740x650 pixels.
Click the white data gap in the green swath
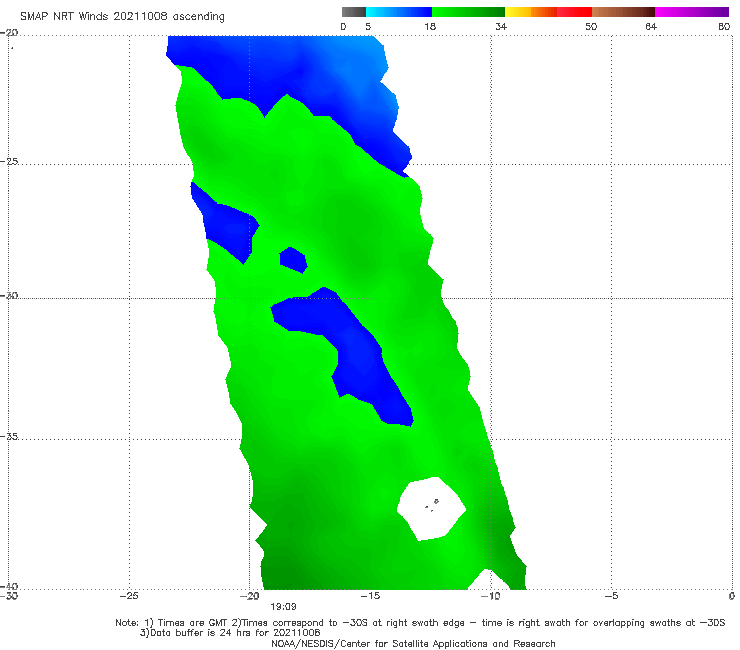point(431,509)
